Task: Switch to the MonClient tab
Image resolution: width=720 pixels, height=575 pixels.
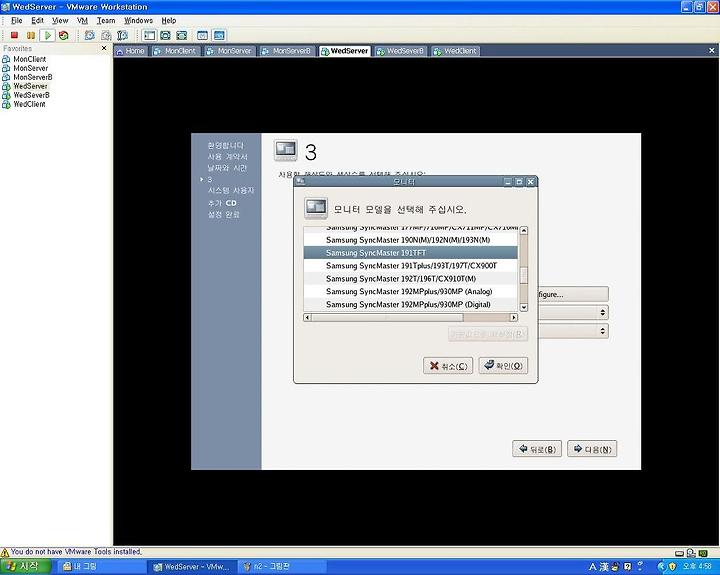Action: [175, 51]
